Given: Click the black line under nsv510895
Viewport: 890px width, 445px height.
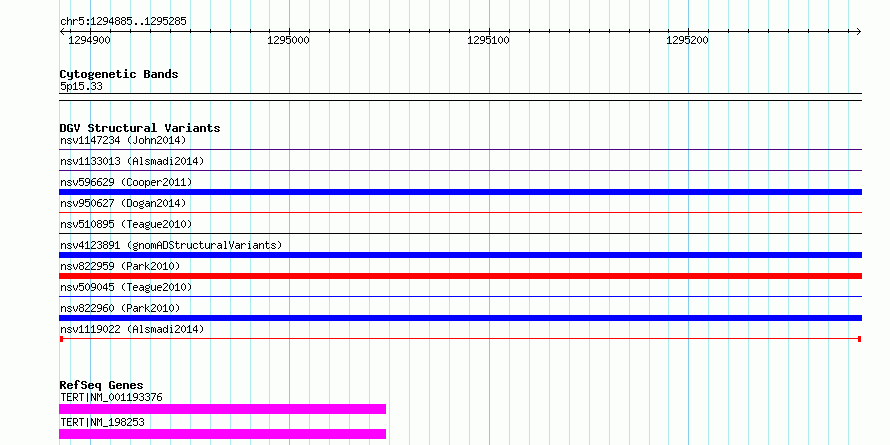Looking at the screenshot, I should [x=460, y=233].
